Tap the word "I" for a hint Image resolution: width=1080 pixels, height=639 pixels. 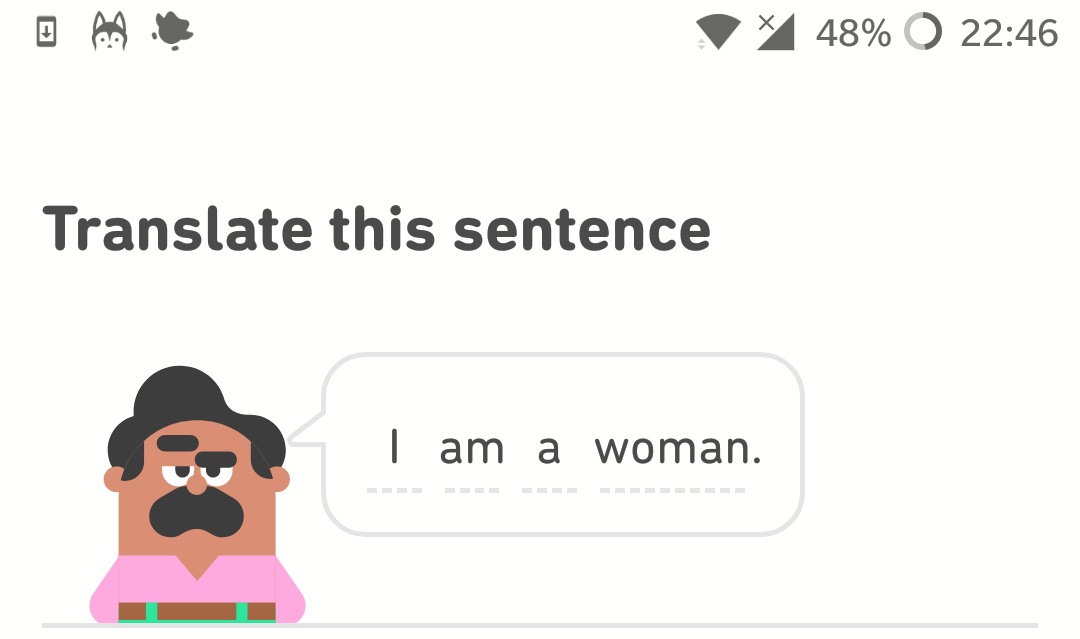click(395, 448)
